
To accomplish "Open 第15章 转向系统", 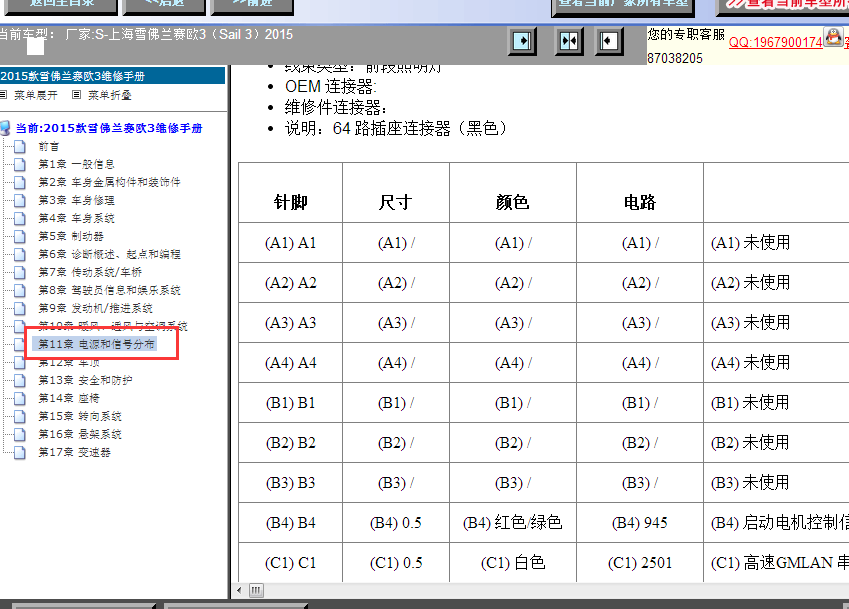I will pos(80,416).
